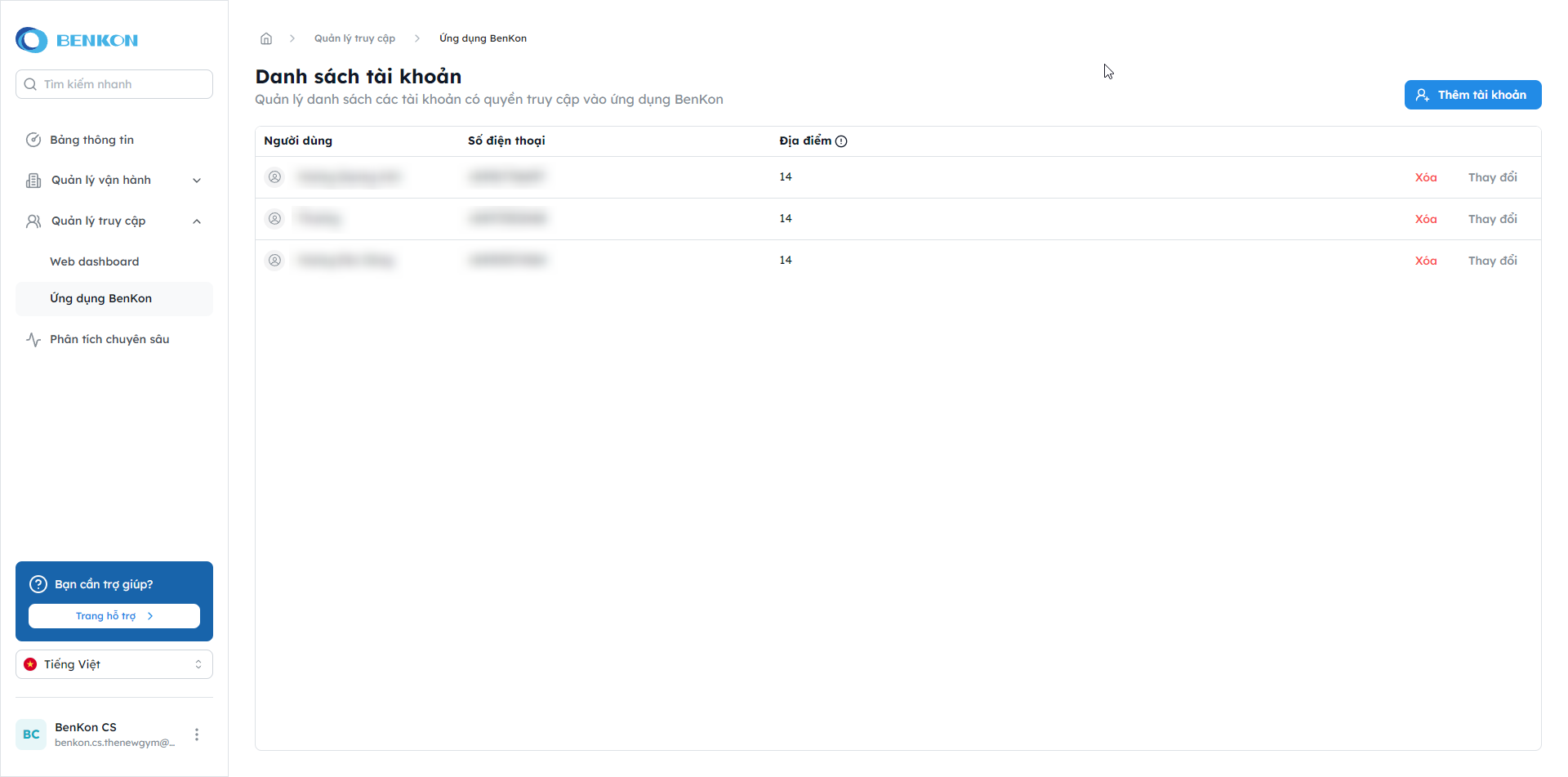Screen dimensions: 1568x777
Task: Click the Bảng thông tin dashboard icon
Action: click(33, 140)
